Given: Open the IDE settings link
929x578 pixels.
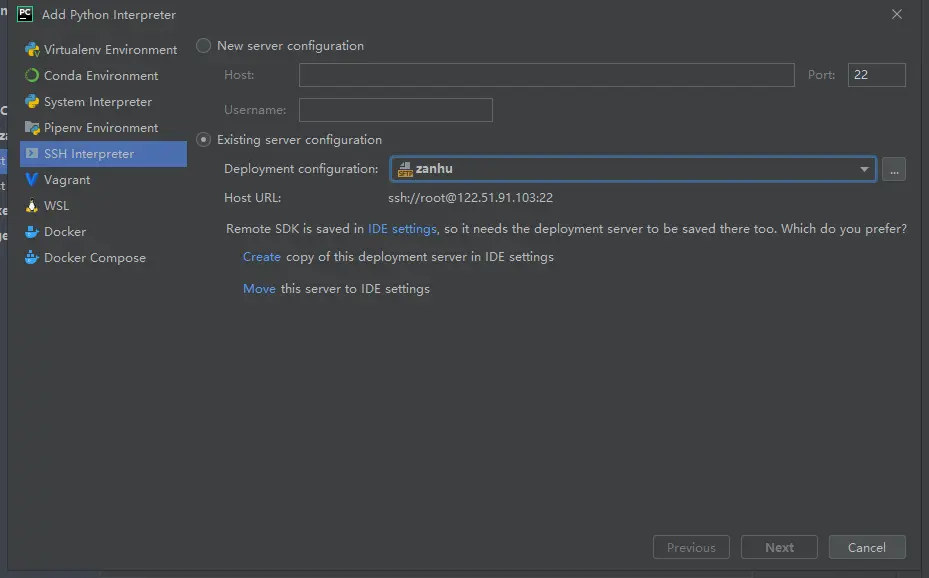Looking at the screenshot, I should point(402,229).
